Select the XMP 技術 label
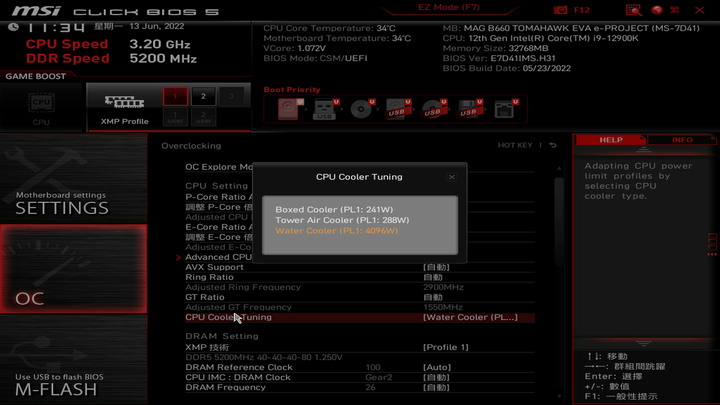This screenshot has width=720, height=405. click(x=207, y=348)
